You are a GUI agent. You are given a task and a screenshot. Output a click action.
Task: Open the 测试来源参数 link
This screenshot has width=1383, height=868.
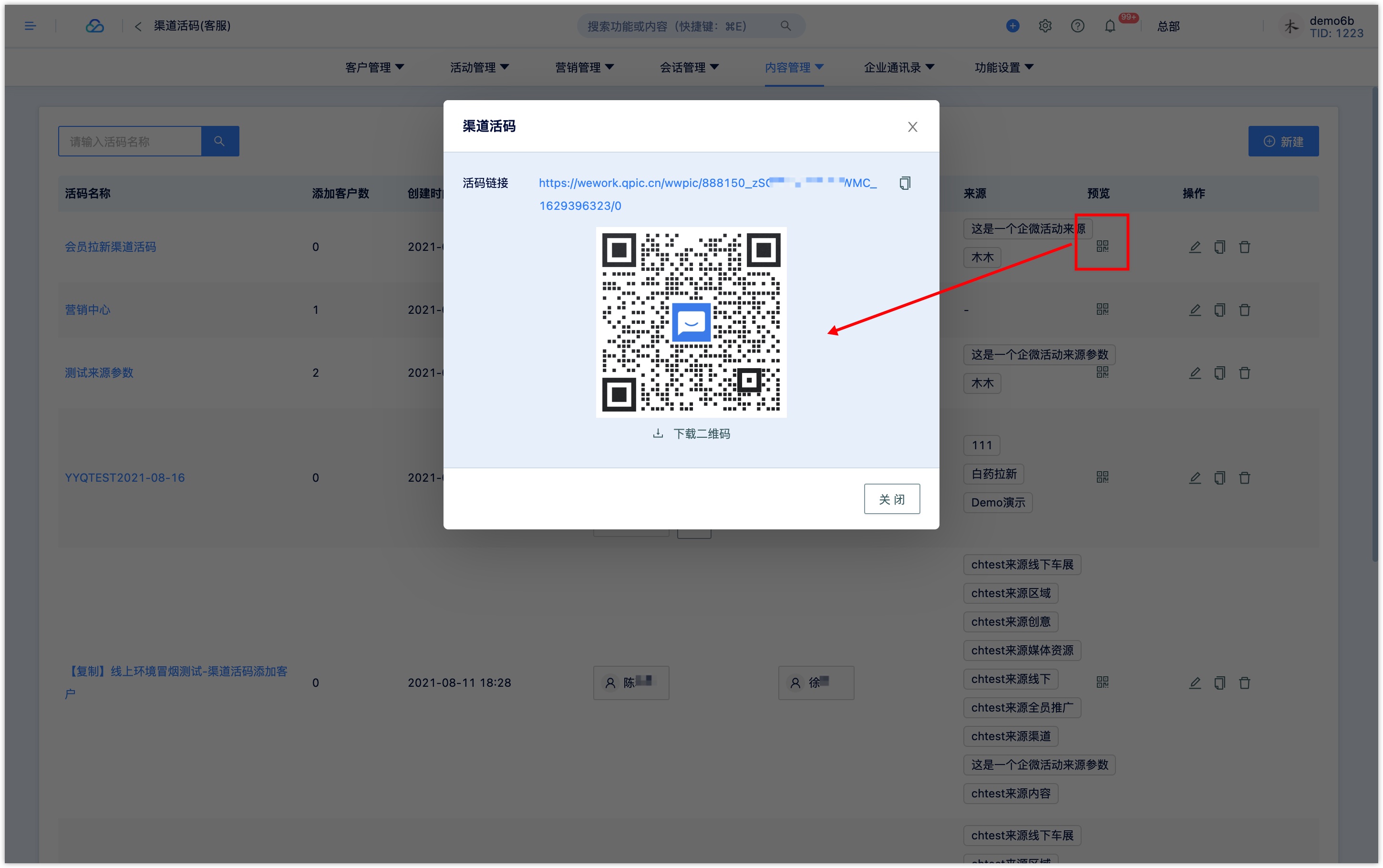[x=99, y=373]
